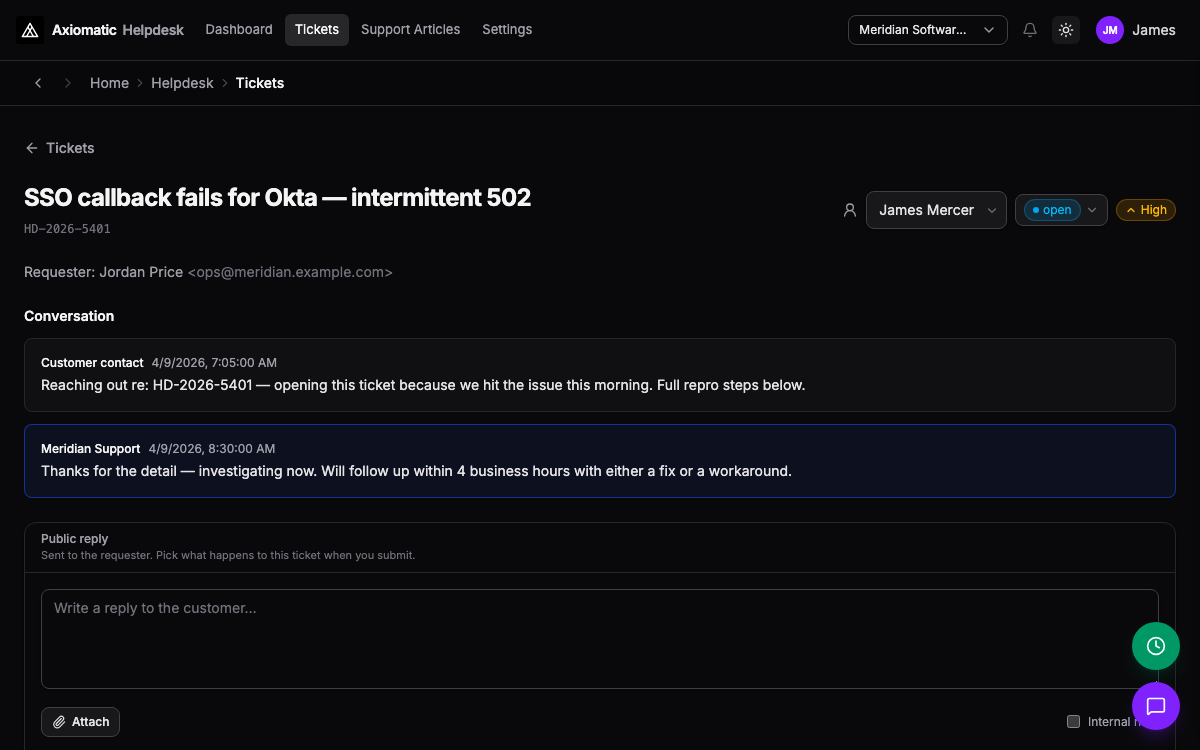Click Home in the breadcrumb
The height and width of the screenshot is (750, 1200).
click(109, 83)
